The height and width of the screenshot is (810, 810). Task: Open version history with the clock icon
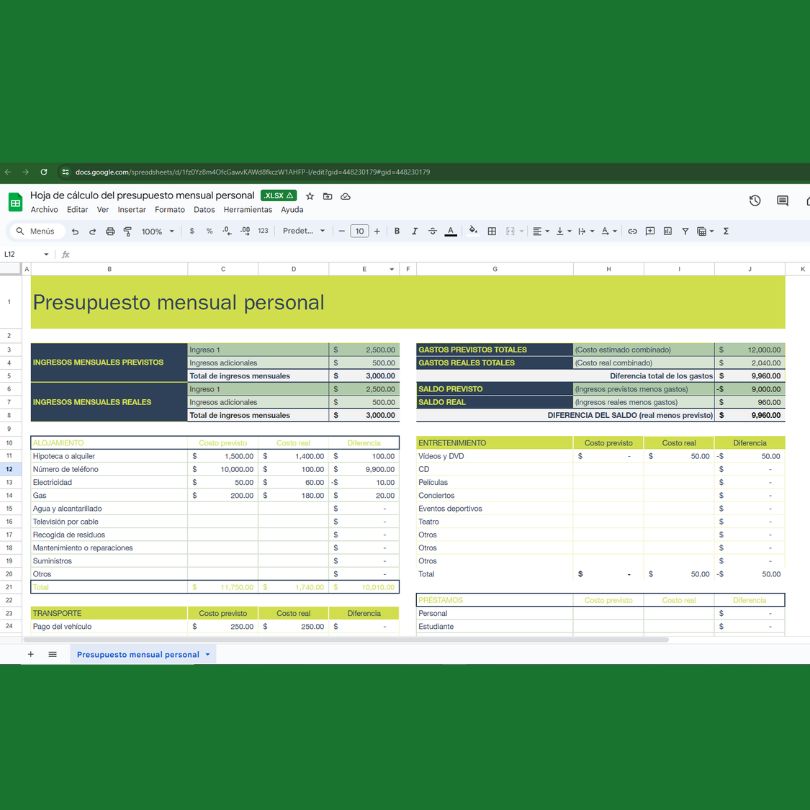755,200
